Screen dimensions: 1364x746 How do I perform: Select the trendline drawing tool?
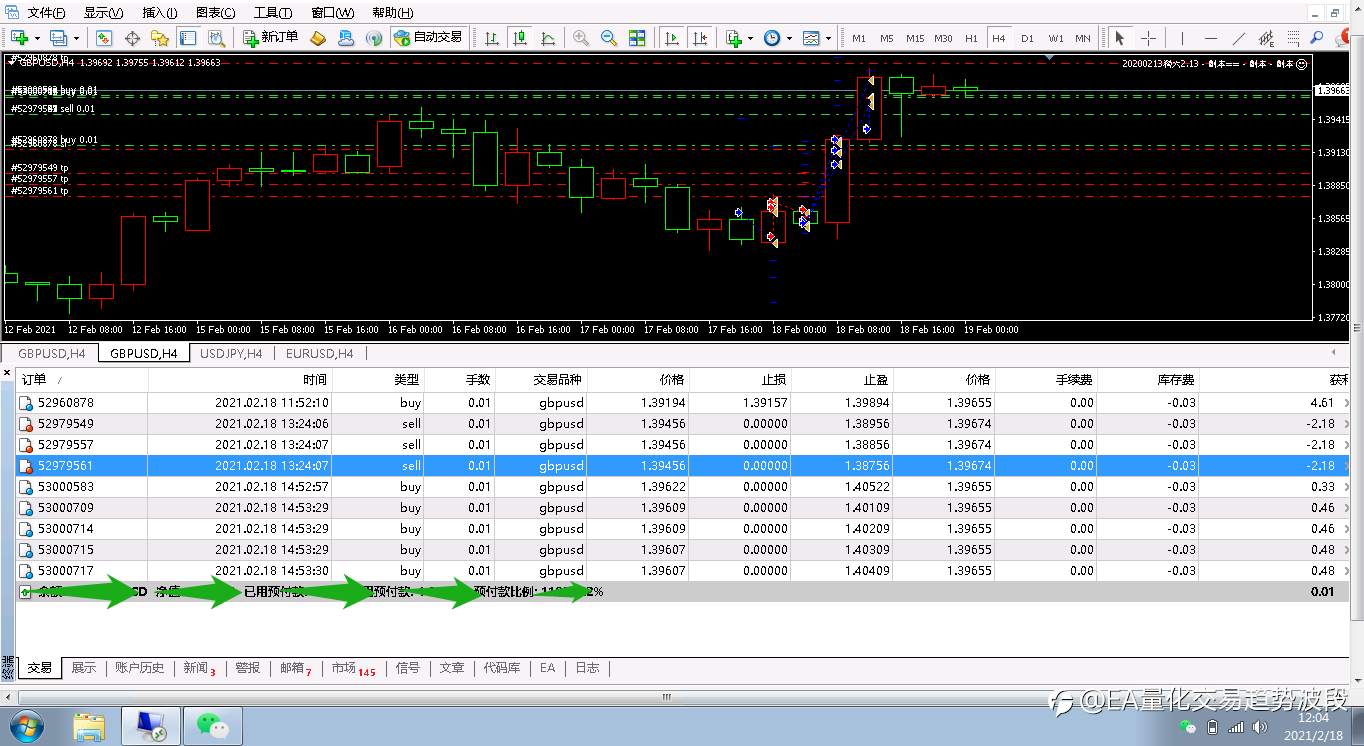(x=1239, y=38)
